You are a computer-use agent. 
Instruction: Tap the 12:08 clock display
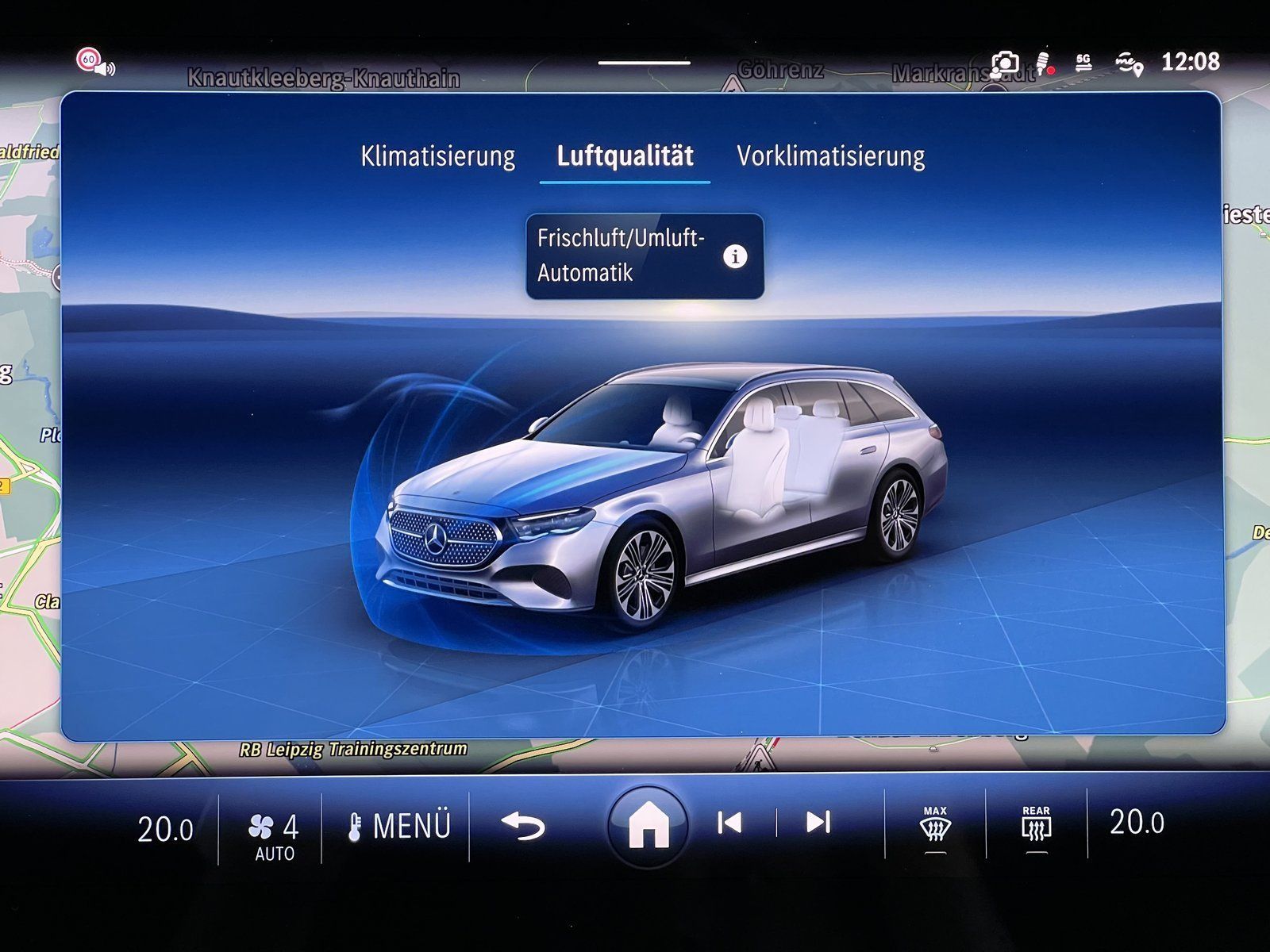1190,61
